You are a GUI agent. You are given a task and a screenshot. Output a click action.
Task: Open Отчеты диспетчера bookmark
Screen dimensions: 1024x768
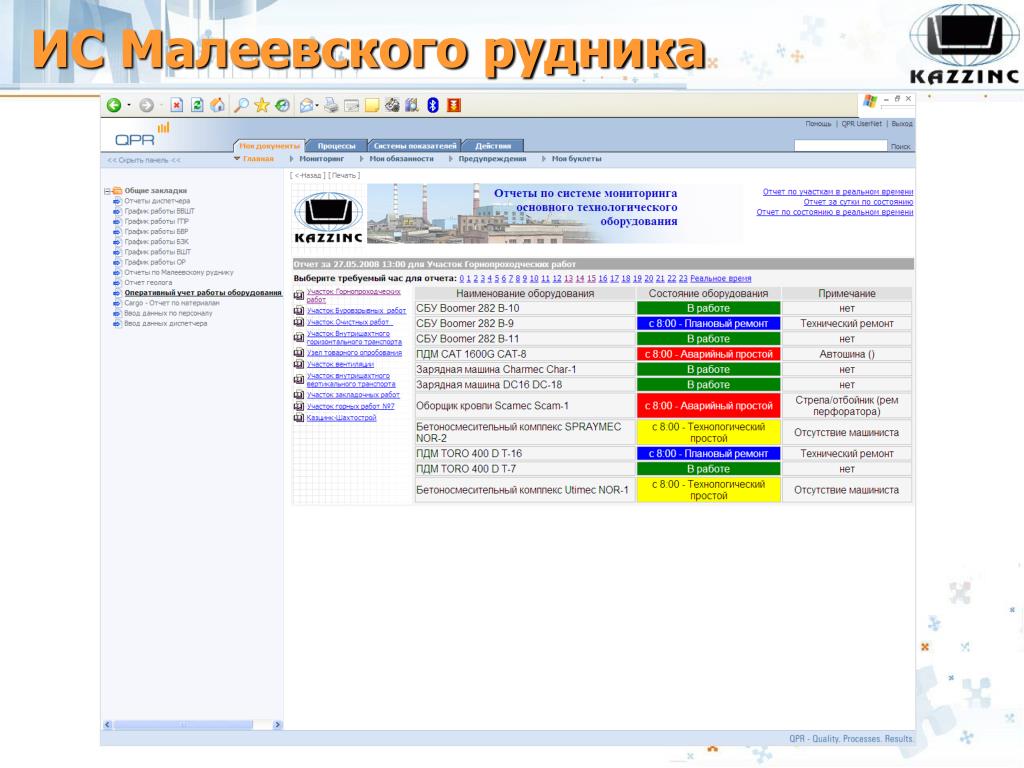[x=157, y=201]
